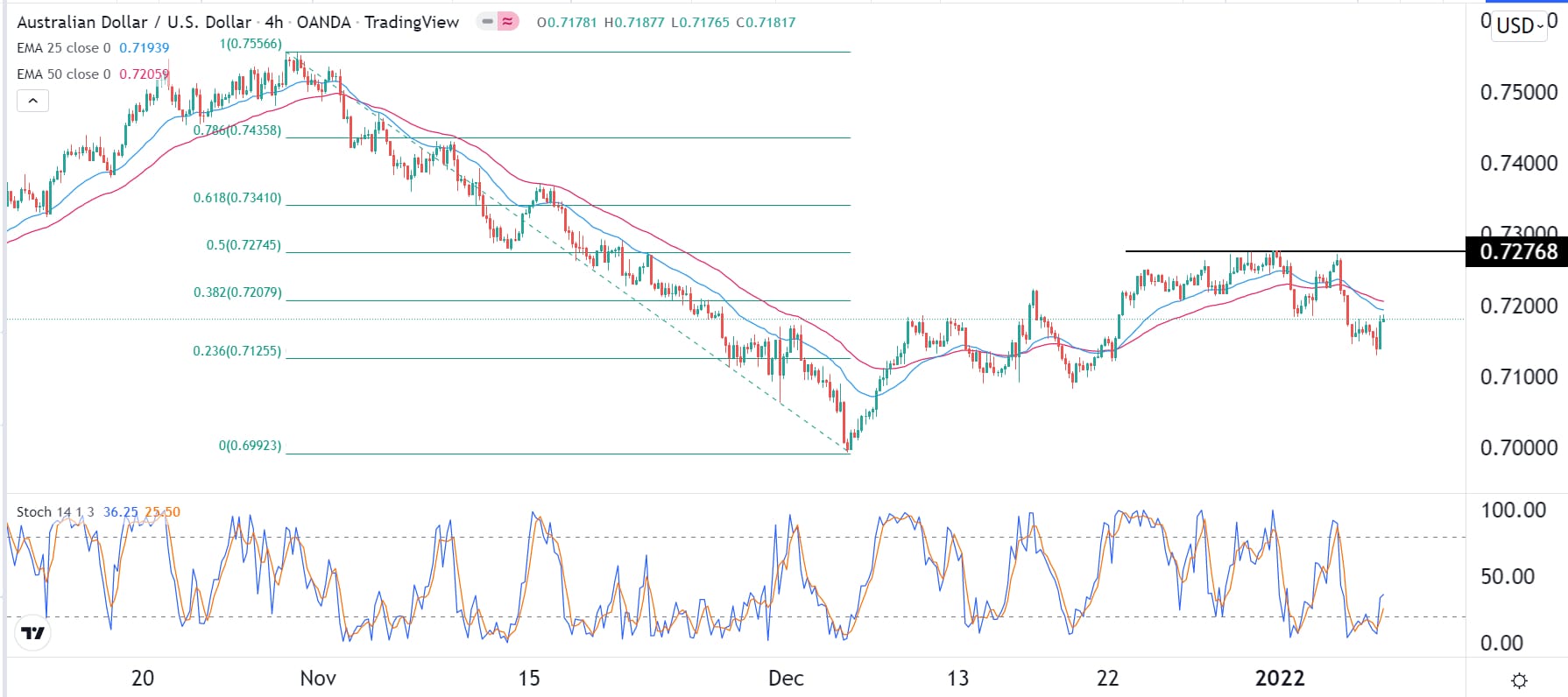Select the Fibonacci level 1(0.75566) label
Screen dimensions: 1568x697
point(251,44)
